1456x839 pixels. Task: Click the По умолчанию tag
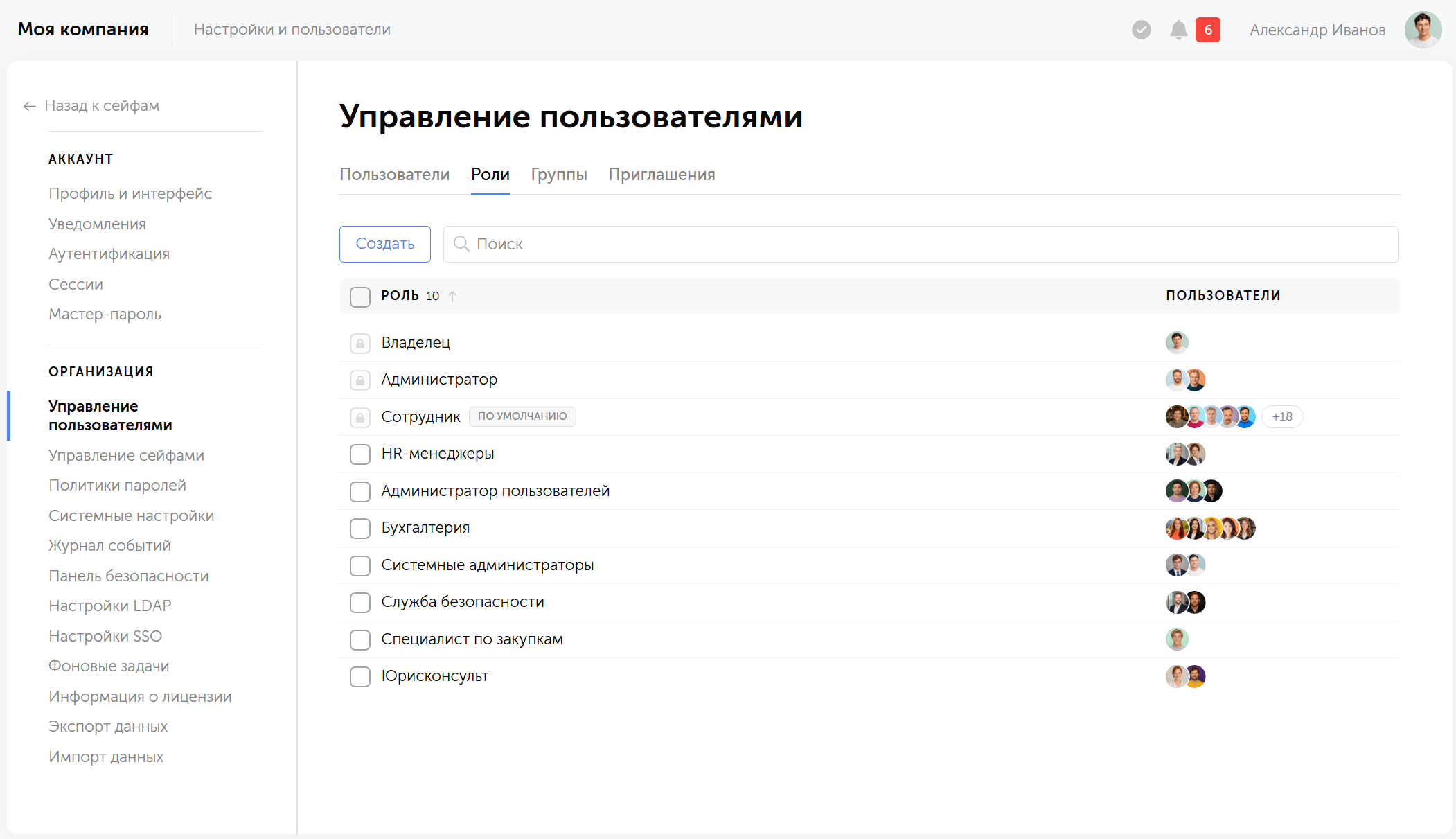(522, 416)
